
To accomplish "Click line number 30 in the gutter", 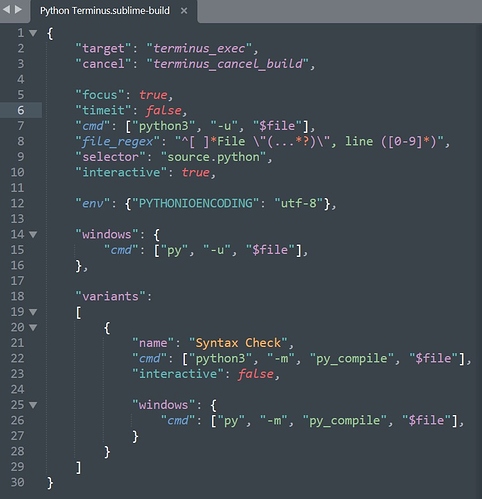I will tap(17, 482).
